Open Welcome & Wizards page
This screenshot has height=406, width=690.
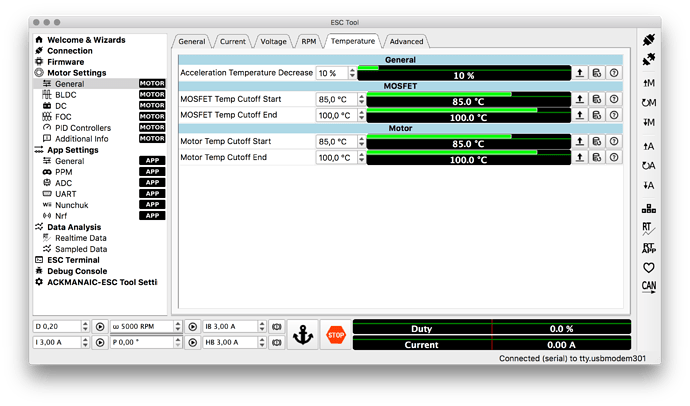tap(86, 40)
